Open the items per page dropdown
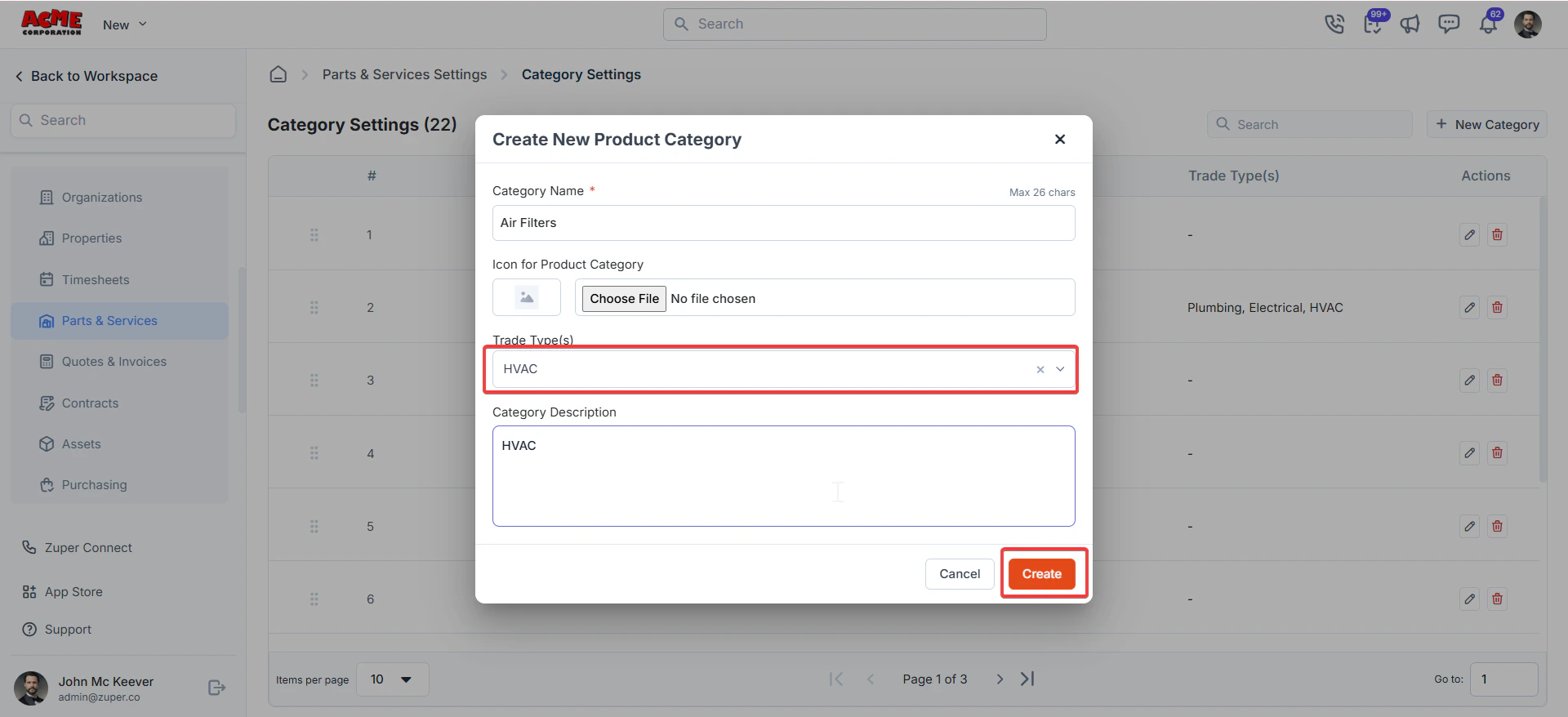This screenshot has height=717, width=1568. tap(393, 679)
